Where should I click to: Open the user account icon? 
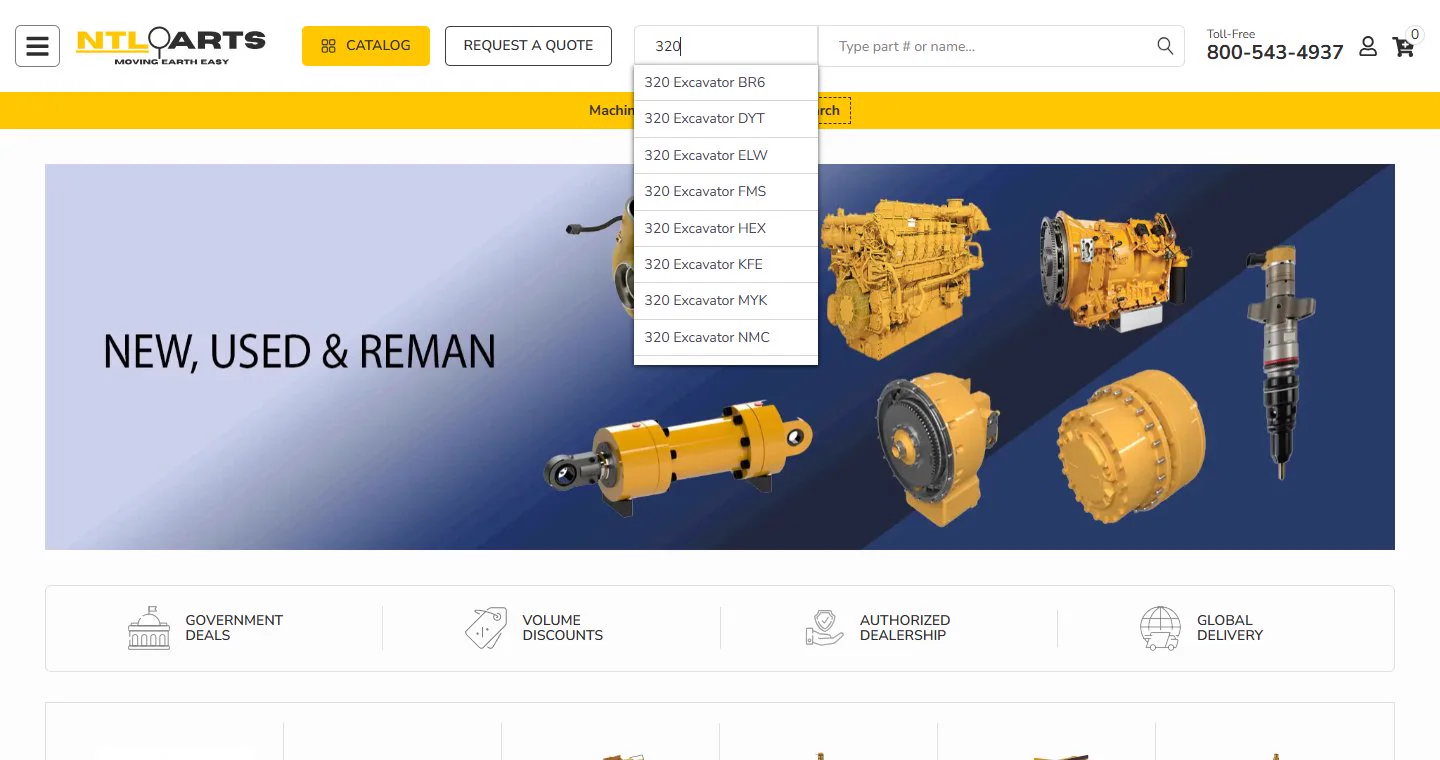1368,46
